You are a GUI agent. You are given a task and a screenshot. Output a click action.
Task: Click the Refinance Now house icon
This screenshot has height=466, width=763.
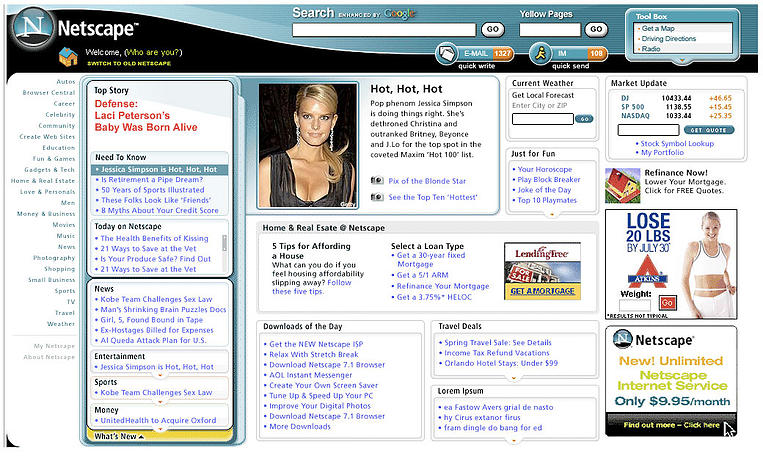click(x=624, y=185)
